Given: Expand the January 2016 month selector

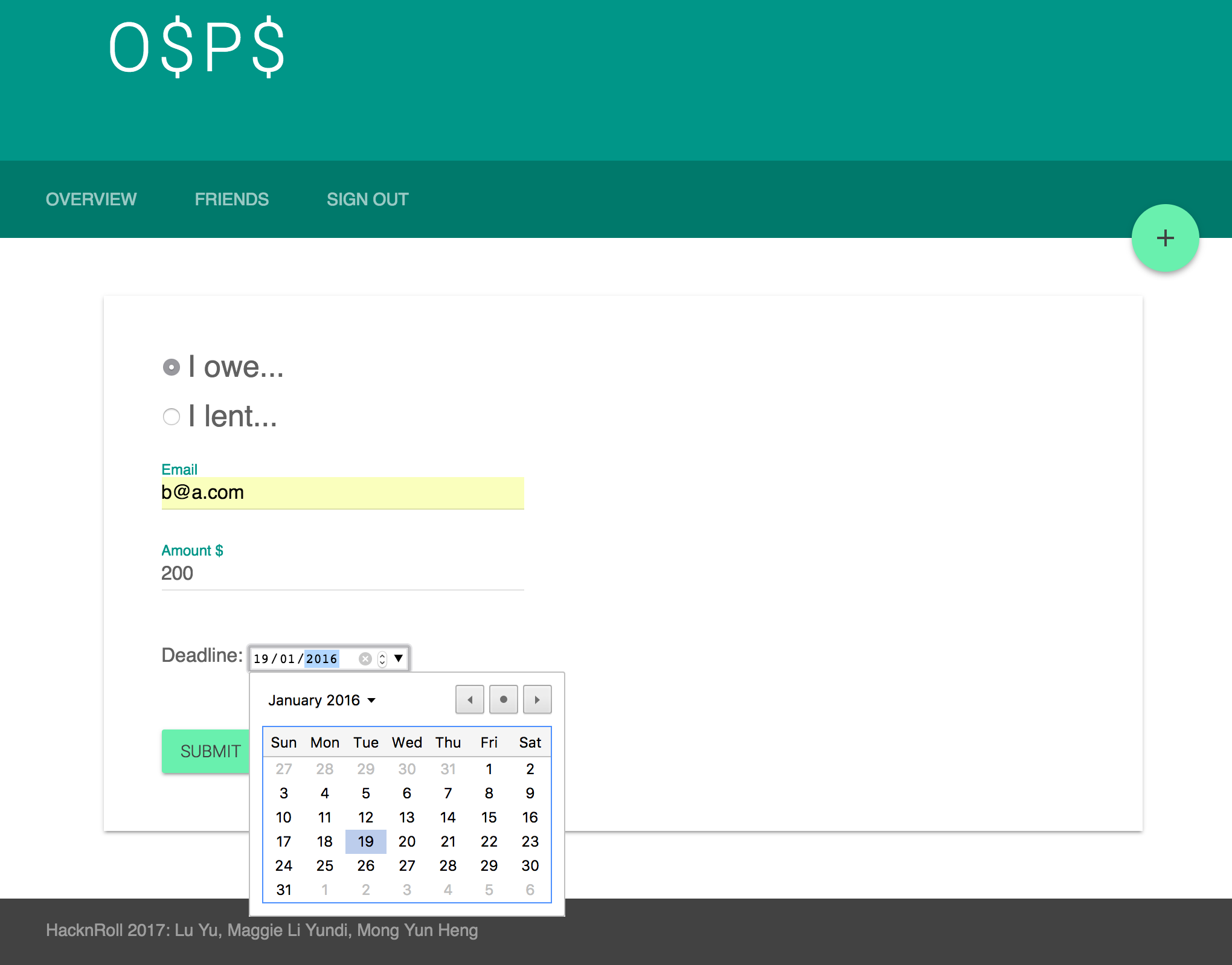Looking at the screenshot, I should pyautogui.click(x=322, y=701).
